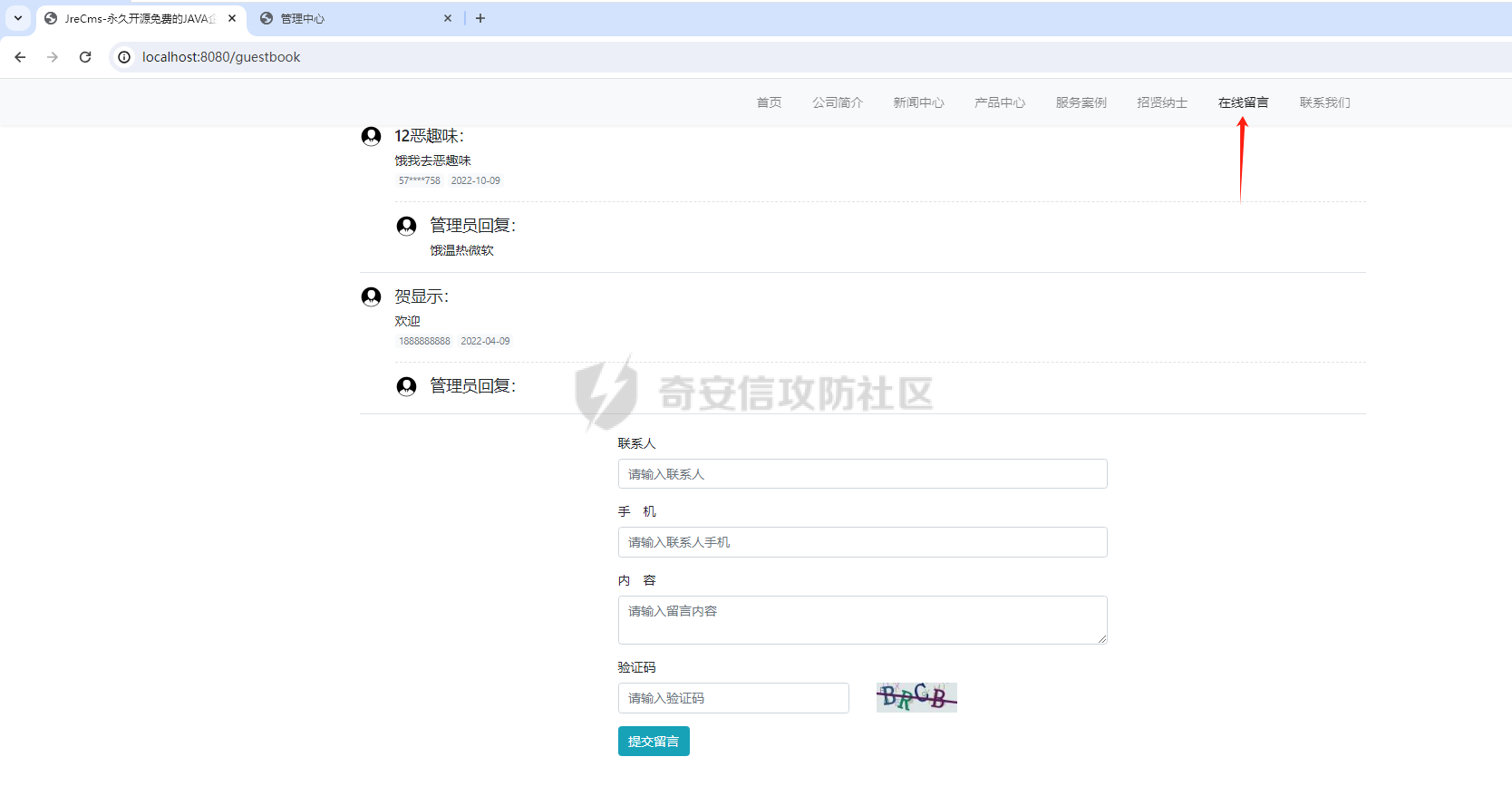
Task: Focus the 联系人 name input field
Action: point(862,474)
